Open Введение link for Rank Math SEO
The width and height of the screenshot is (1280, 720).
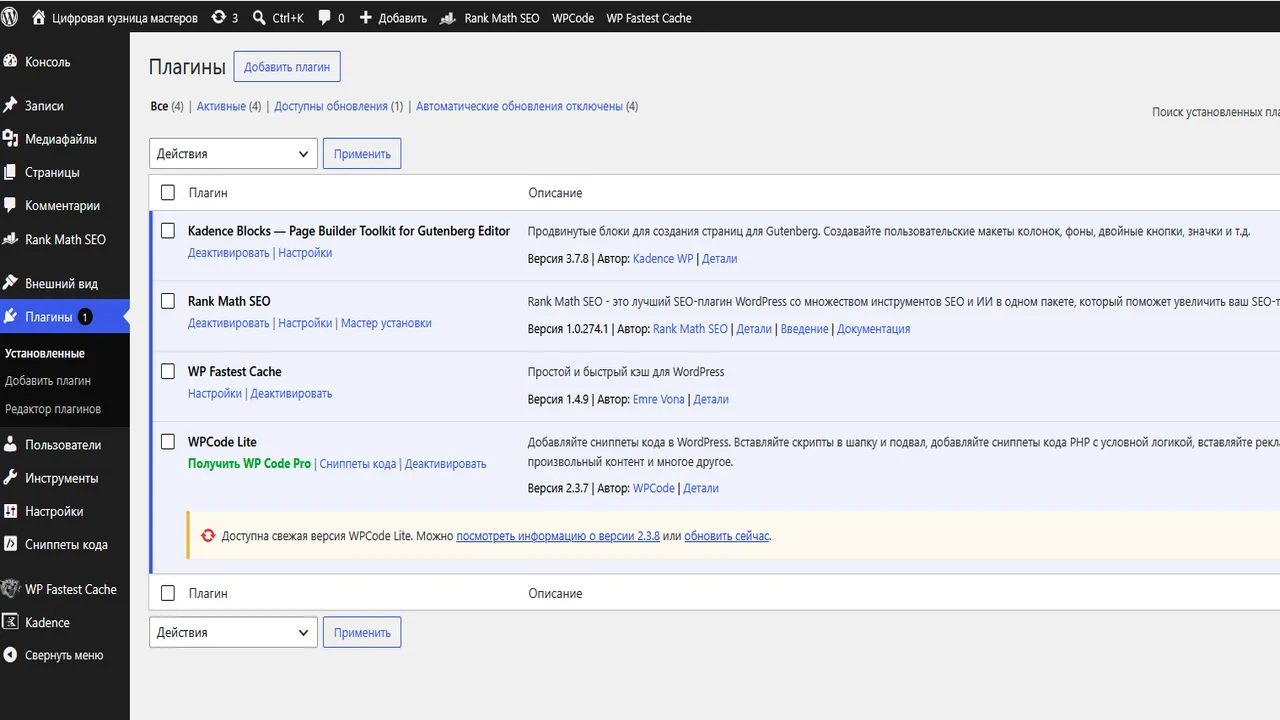[805, 329]
